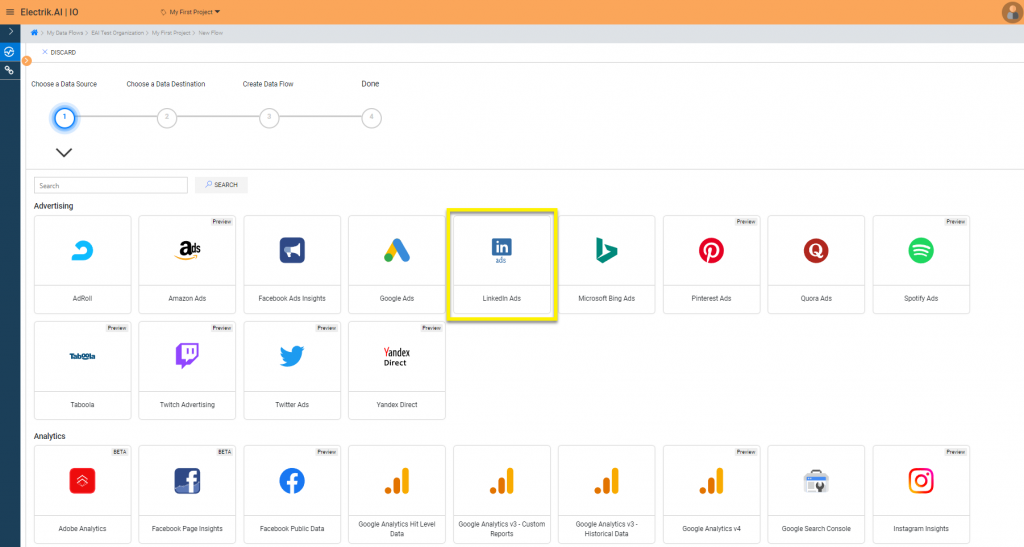Expand the left sidebar arrow
Image resolution: width=1024 pixels, height=547 pixels.
pyautogui.click(x=10, y=31)
